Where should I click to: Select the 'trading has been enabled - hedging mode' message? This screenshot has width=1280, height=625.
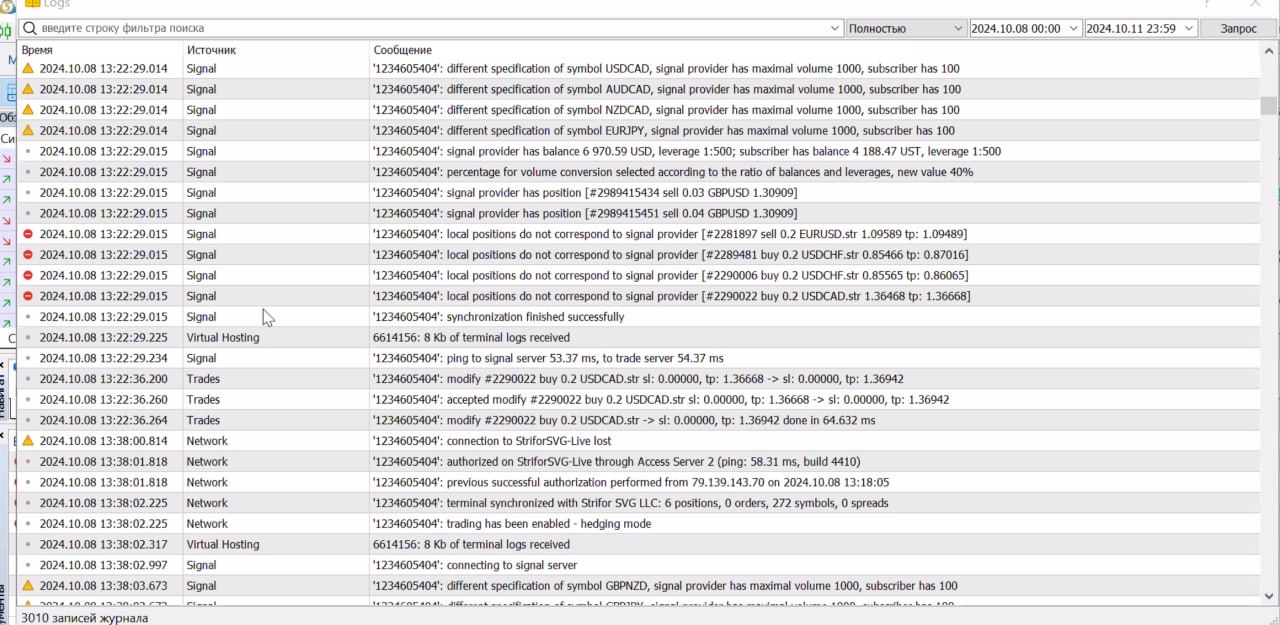512,524
